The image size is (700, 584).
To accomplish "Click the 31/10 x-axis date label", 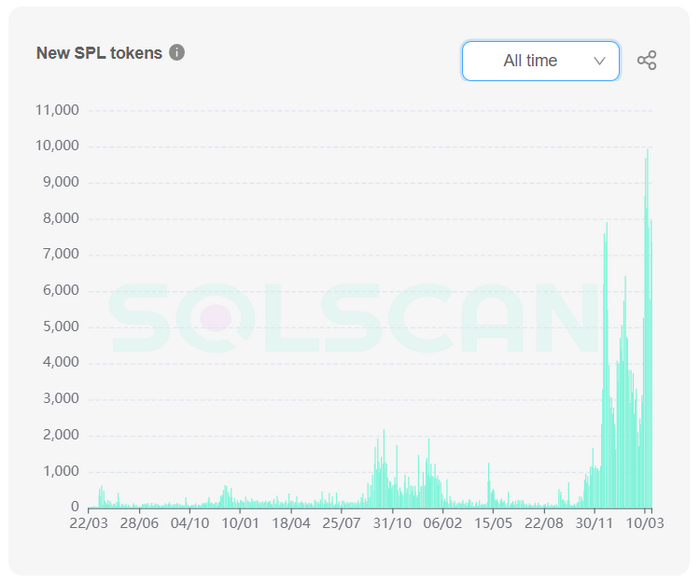I will 392,523.
